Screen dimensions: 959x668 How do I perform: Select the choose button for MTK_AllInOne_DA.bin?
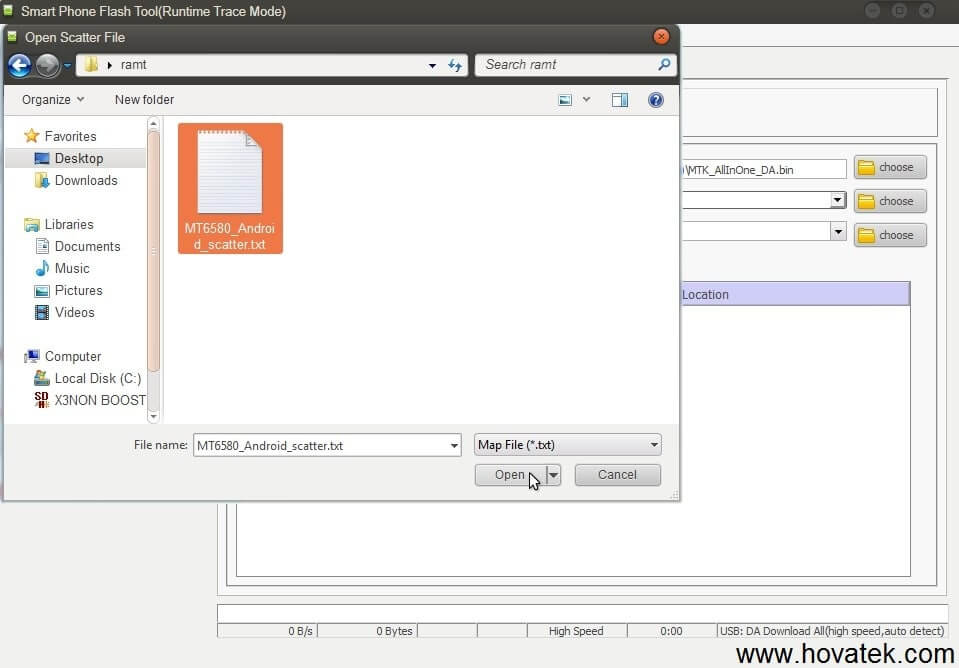pyautogui.click(x=888, y=167)
